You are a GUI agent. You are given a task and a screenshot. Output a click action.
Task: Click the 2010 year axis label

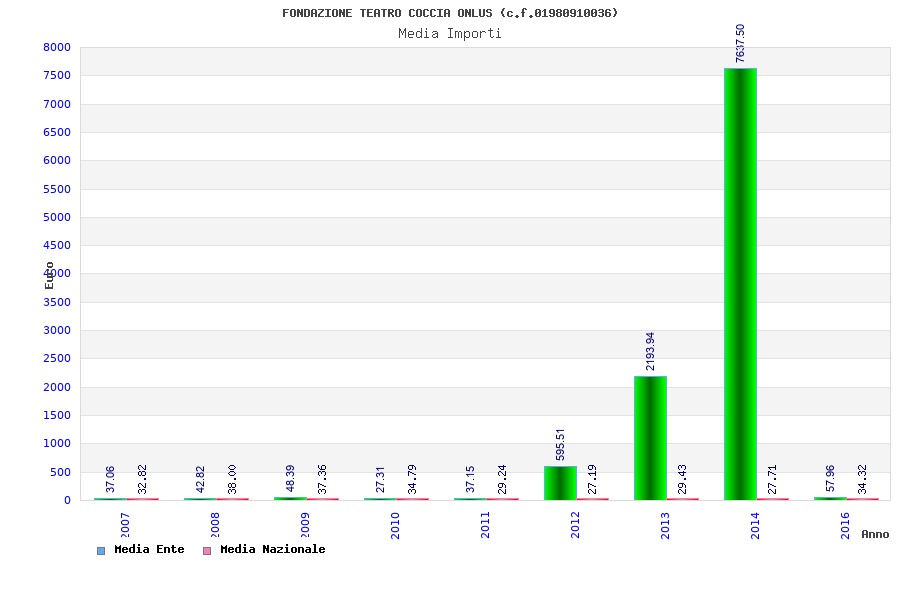(395, 525)
